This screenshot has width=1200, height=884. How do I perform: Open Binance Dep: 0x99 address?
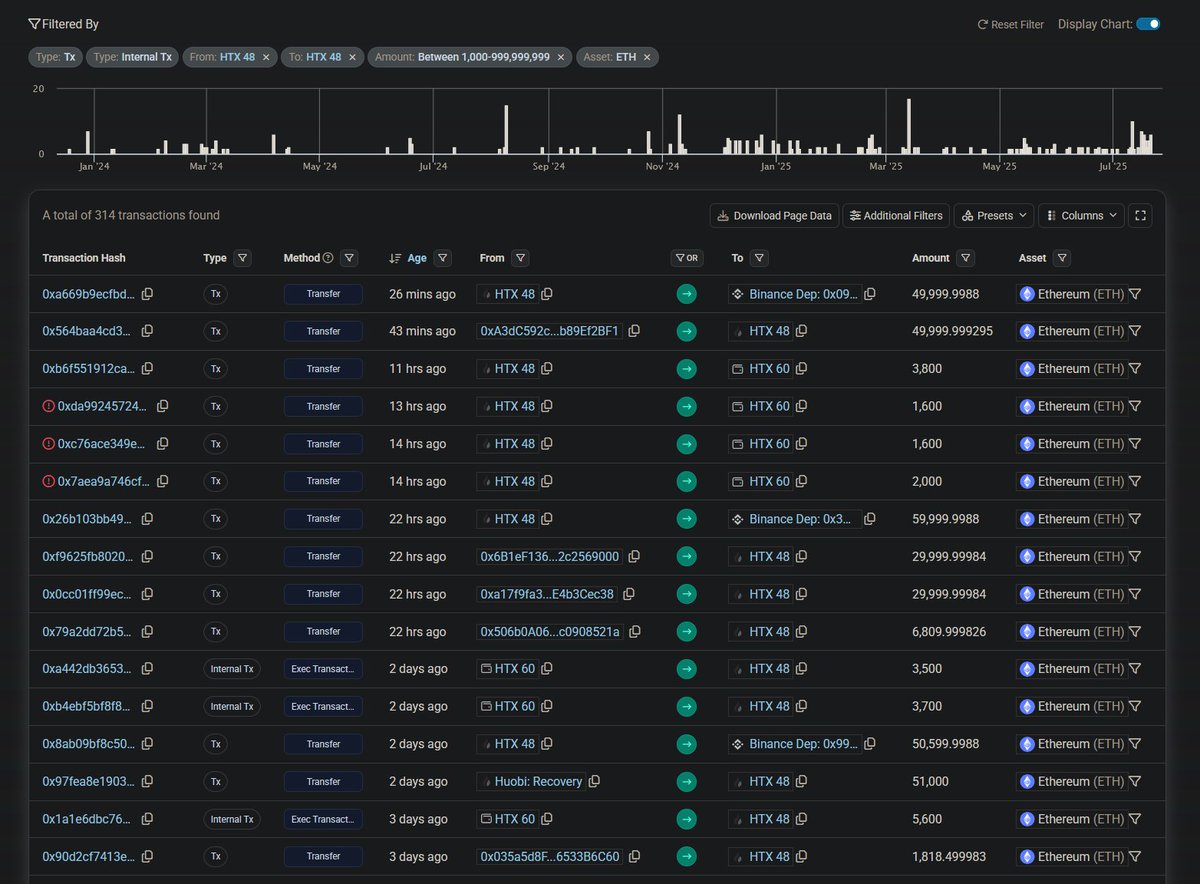(x=804, y=744)
